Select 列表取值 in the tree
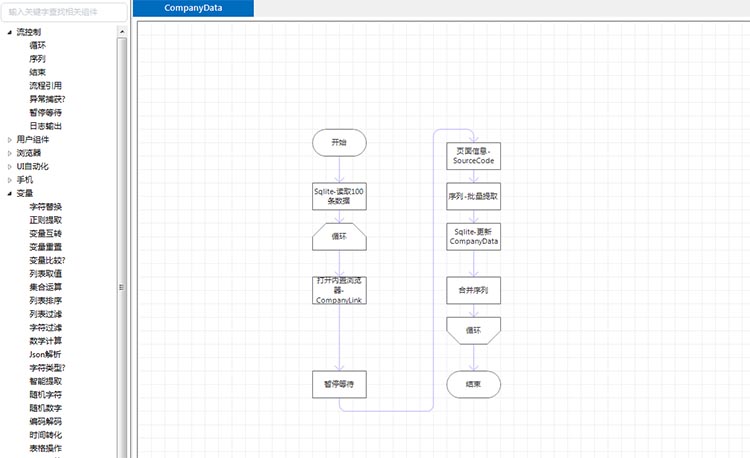750x458 pixels. tap(45, 273)
